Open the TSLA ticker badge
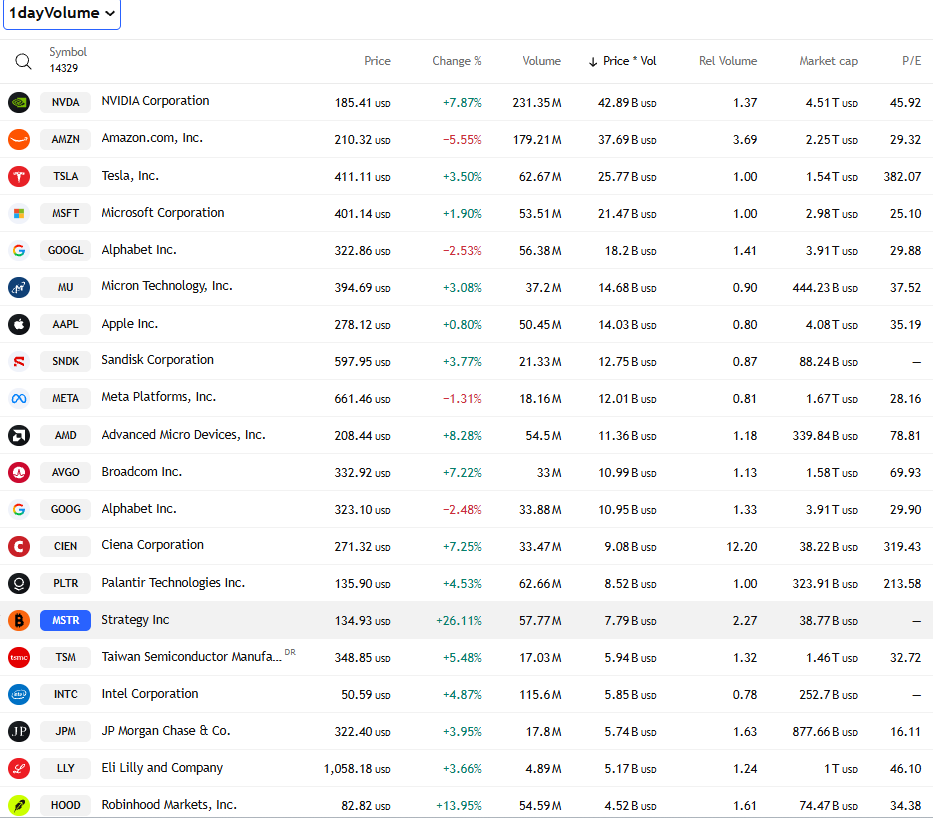This screenshot has height=818, width=933. click(65, 176)
